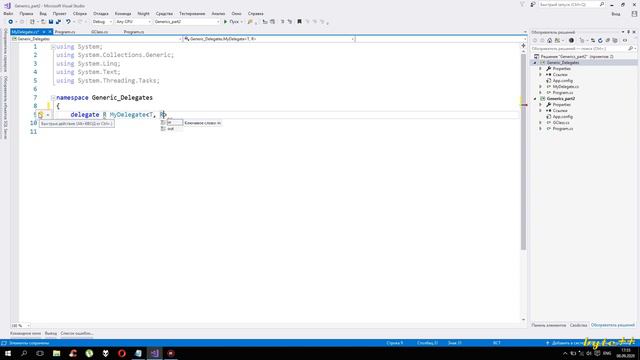640x360 pixels.
Task: Open the Quick Actions lightbulb icon
Action: [41, 115]
